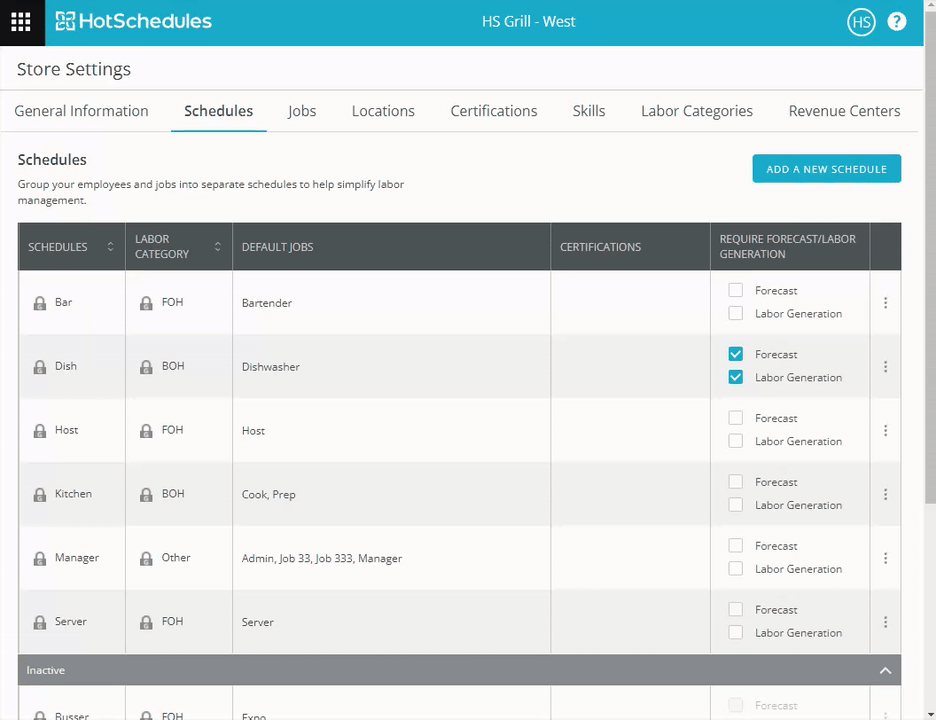Sort by the Schedules column arrows

click(x=110, y=247)
